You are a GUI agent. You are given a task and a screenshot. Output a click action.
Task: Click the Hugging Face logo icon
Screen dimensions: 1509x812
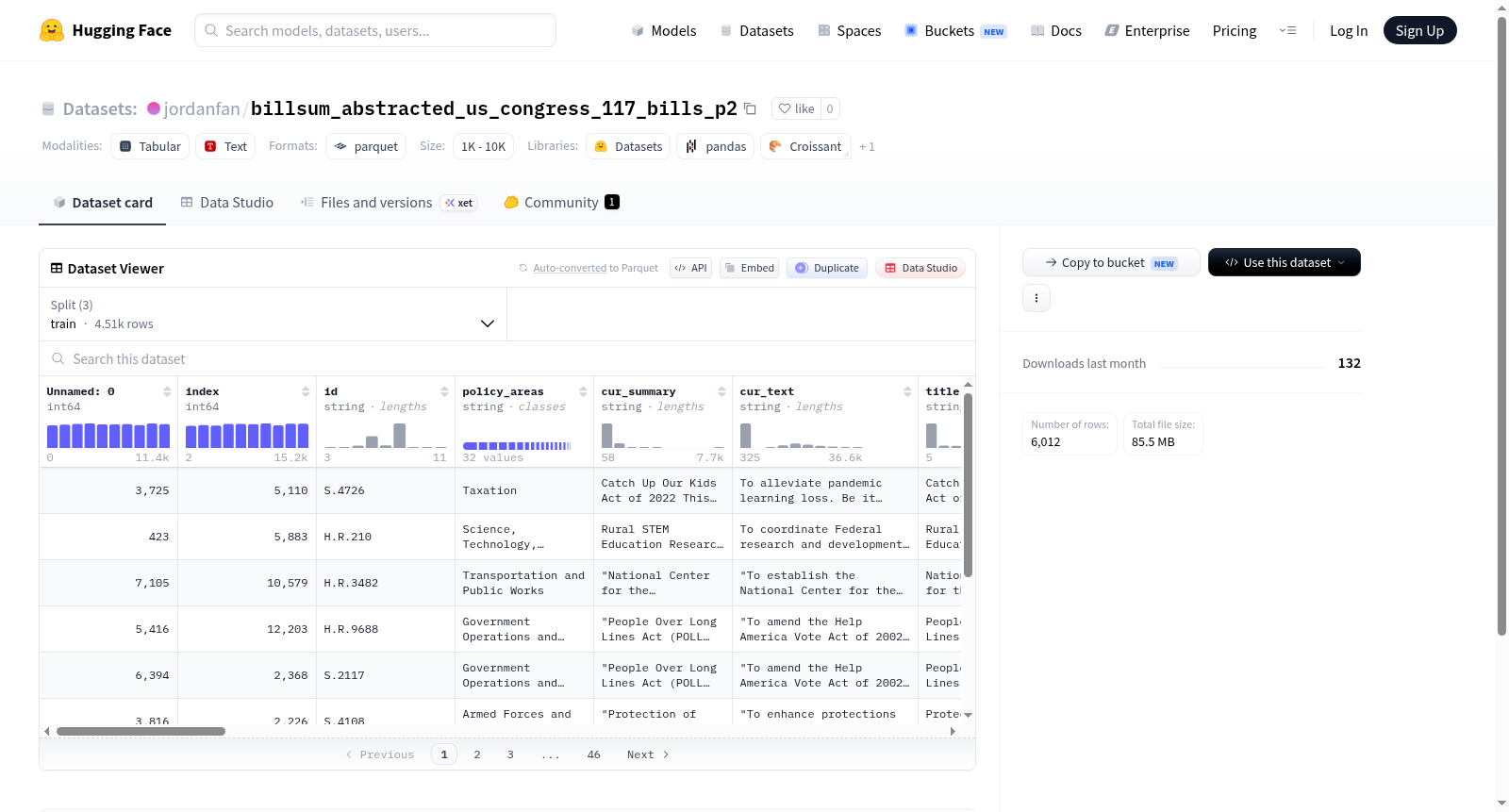point(52,30)
